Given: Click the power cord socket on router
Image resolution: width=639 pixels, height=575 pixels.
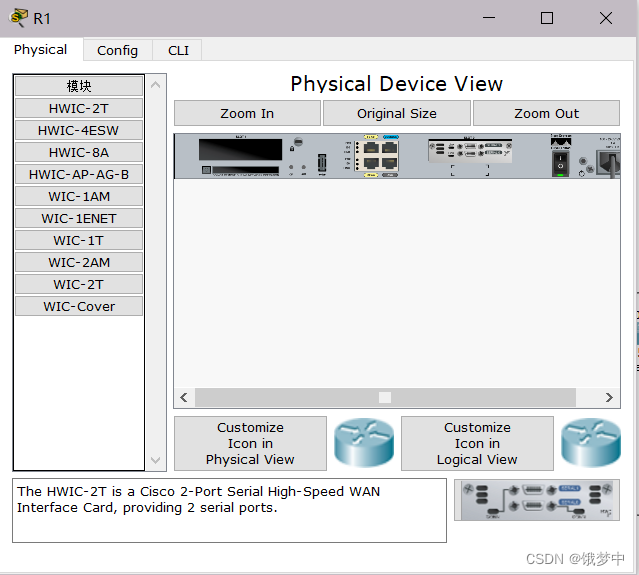Looking at the screenshot, I should tap(609, 162).
